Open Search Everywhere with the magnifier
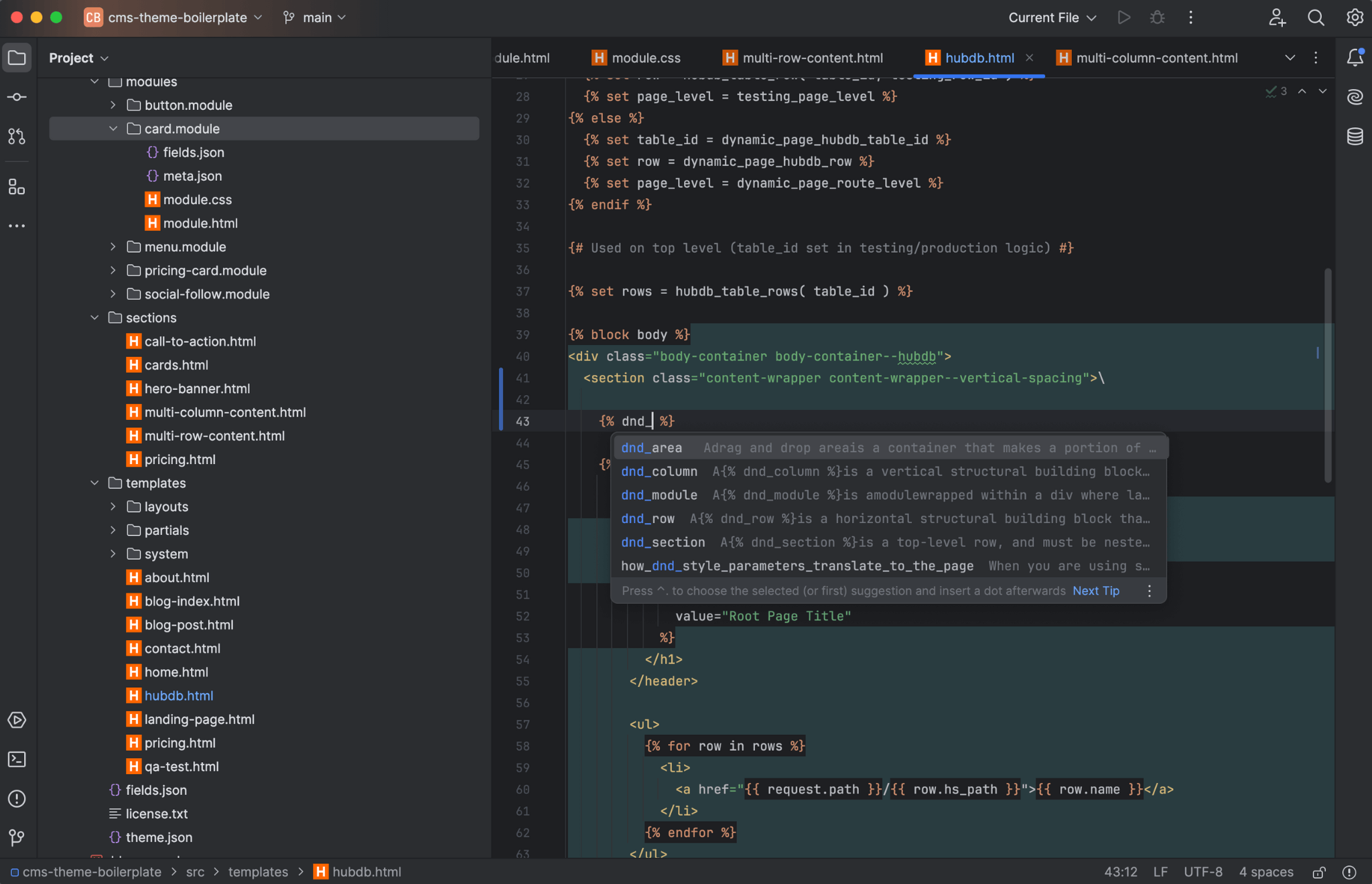 coord(1316,17)
